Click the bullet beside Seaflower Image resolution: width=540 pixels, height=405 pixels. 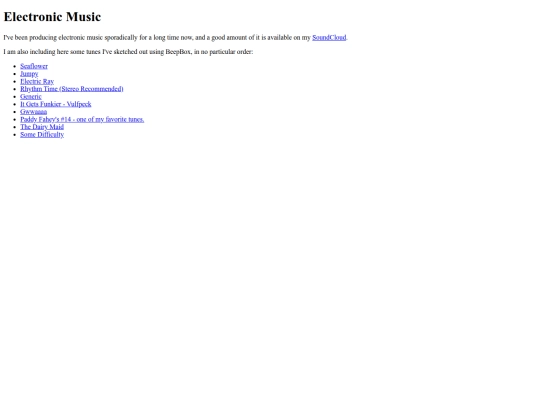[15, 66]
